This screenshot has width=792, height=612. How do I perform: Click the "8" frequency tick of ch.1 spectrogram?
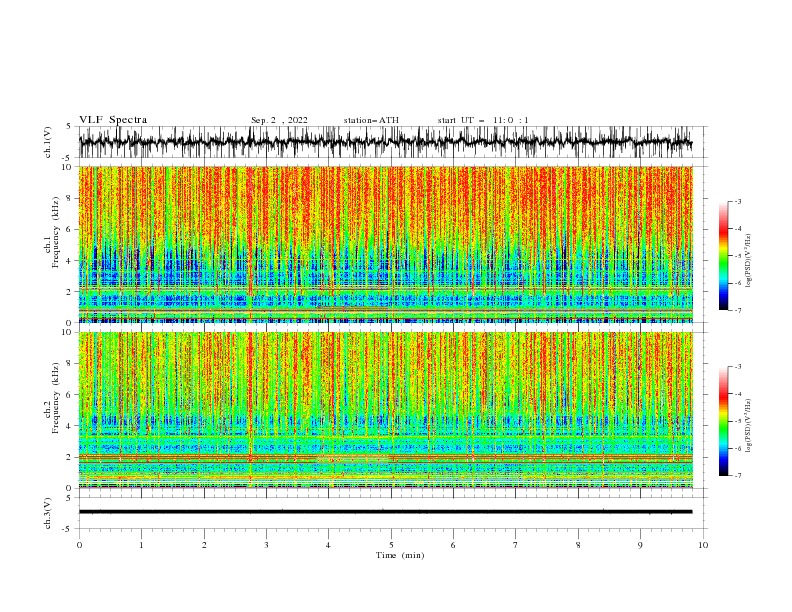click(x=70, y=198)
